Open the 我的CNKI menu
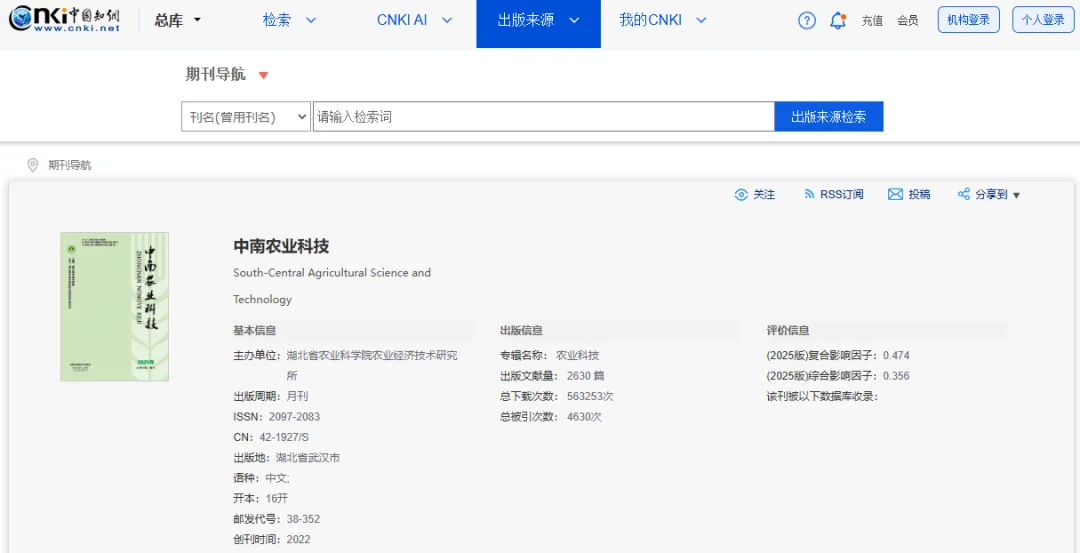 pos(650,21)
